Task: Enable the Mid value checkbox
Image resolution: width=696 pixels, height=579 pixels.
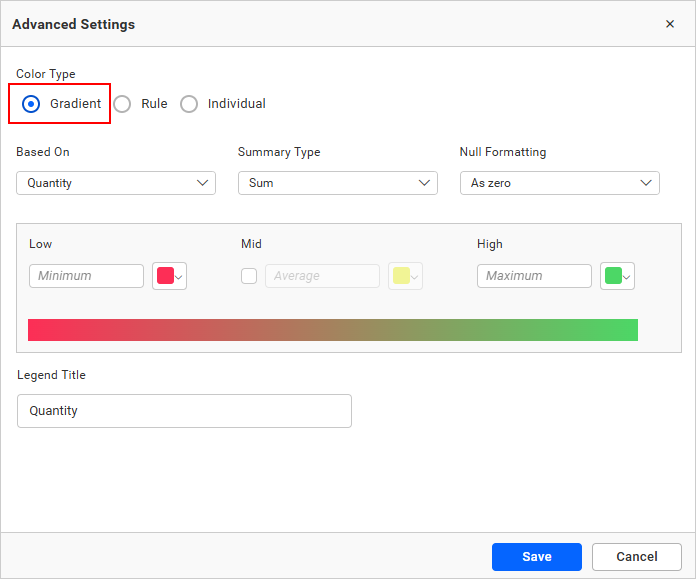Action: click(249, 276)
